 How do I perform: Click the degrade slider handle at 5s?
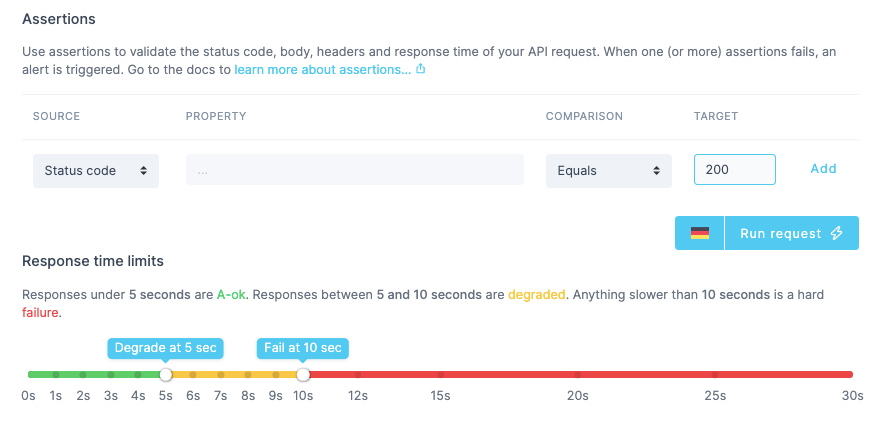pyautogui.click(x=166, y=374)
